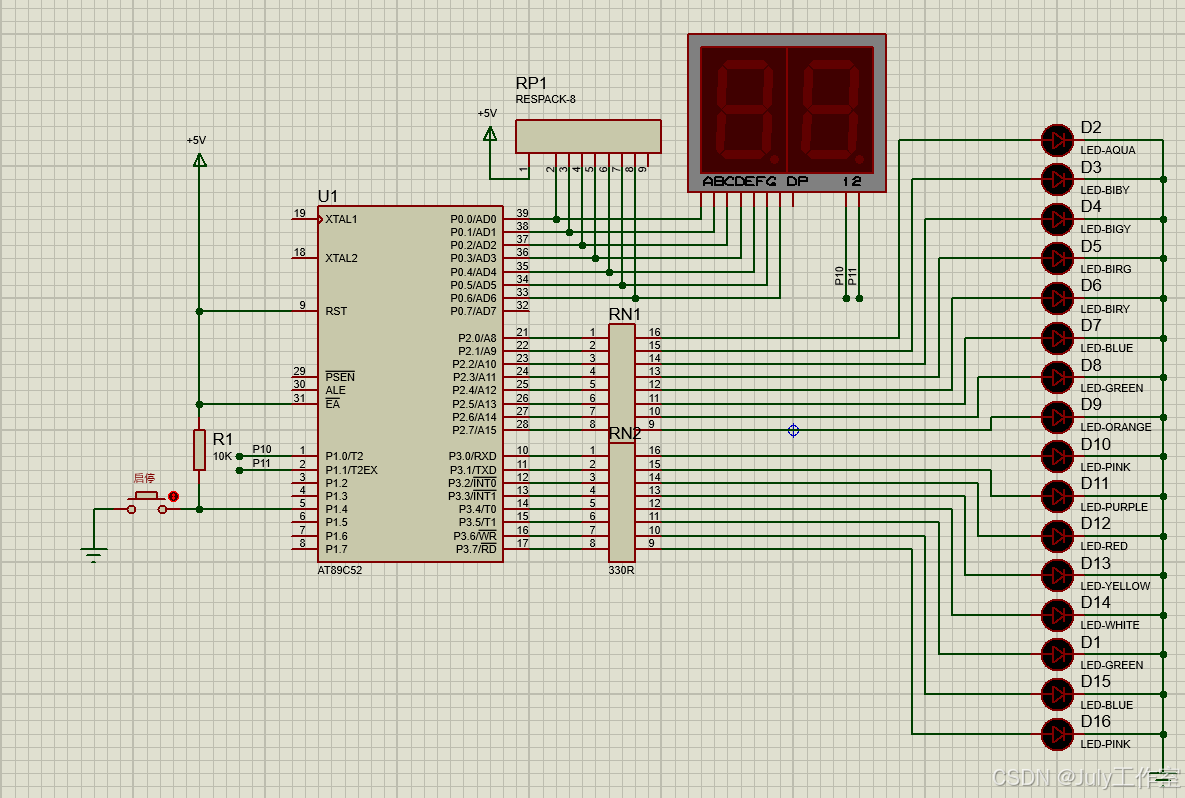This screenshot has width=1185, height=798.
Task: Select the +5V power terminal above R1
Action: click(200, 159)
